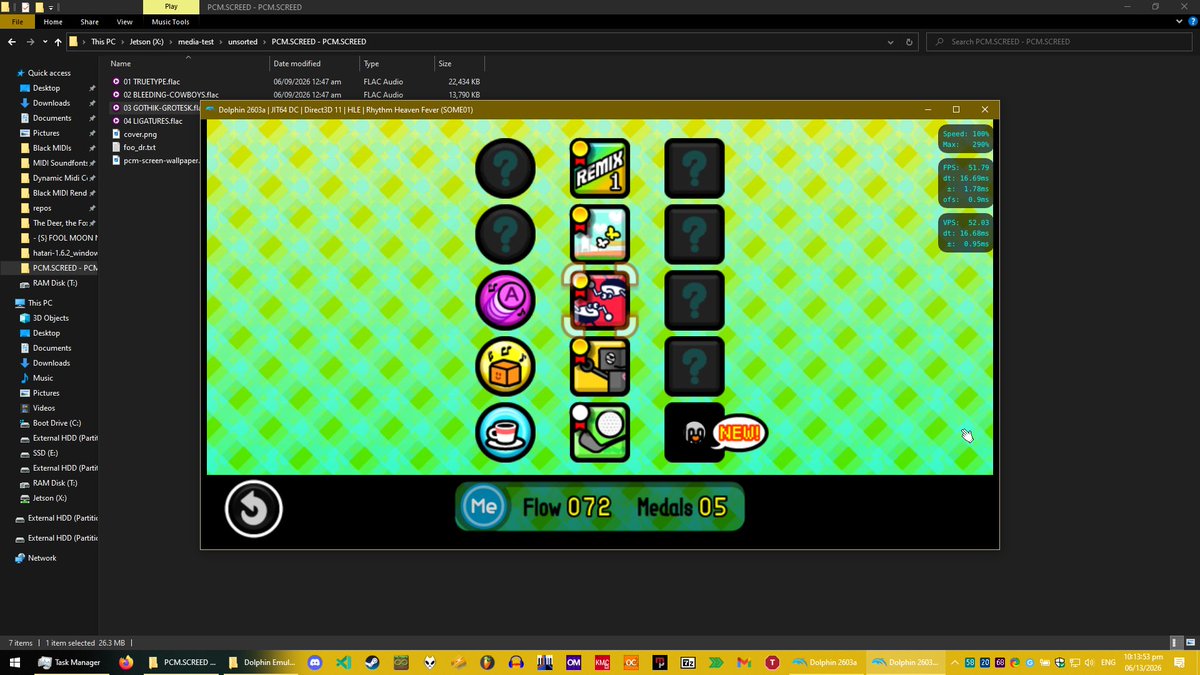Viewport: 1200px width, 675px height.
Task: Open the File tab in Explorer
Action: tap(18, 21)
